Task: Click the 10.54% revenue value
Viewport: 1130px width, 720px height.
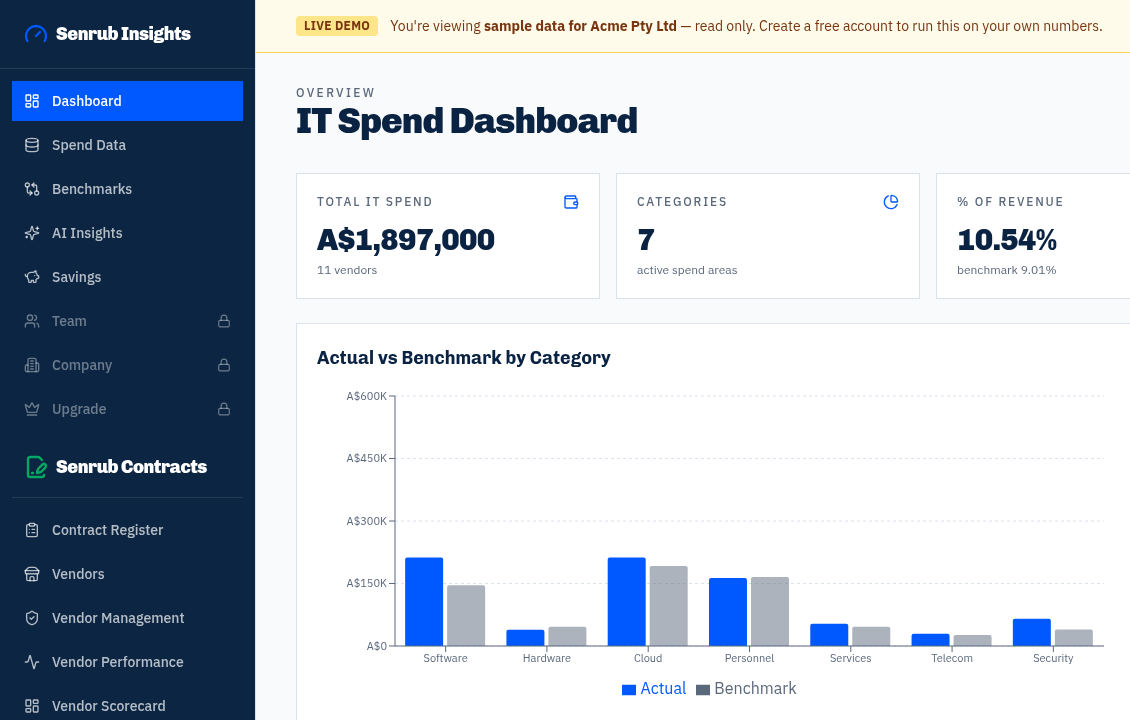Action: [1007, 240]
